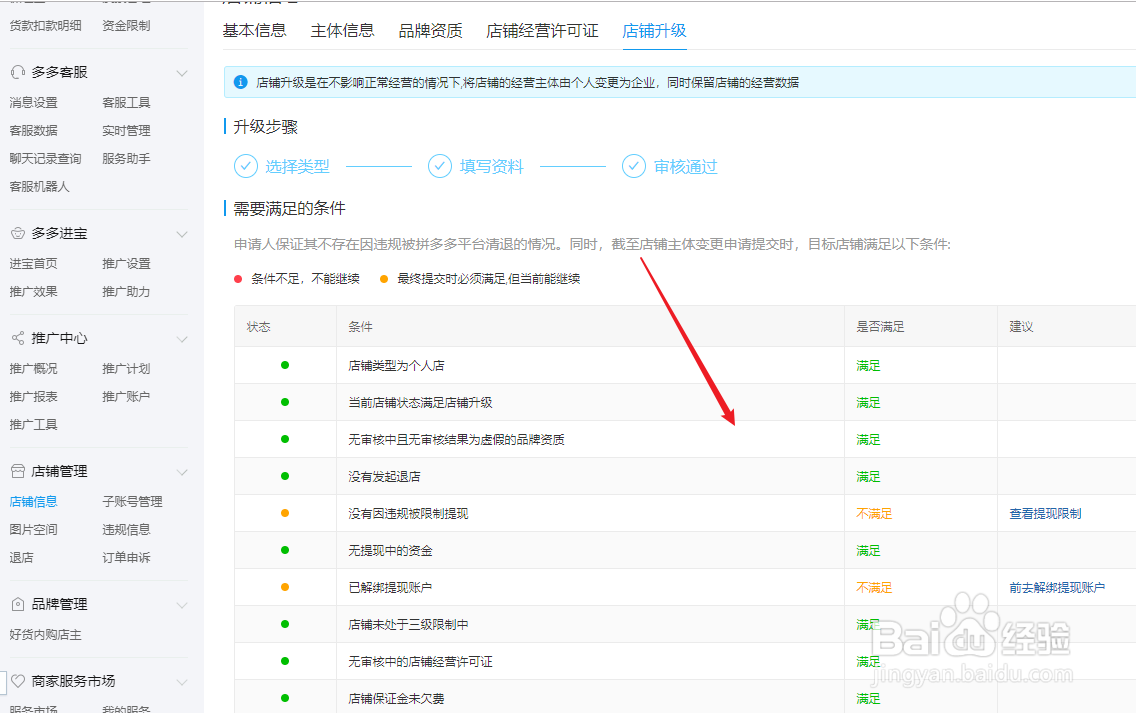Screen dimensions: 1136x713
Task: Switch to the 基本信息 tab
Action: [254, 30]
